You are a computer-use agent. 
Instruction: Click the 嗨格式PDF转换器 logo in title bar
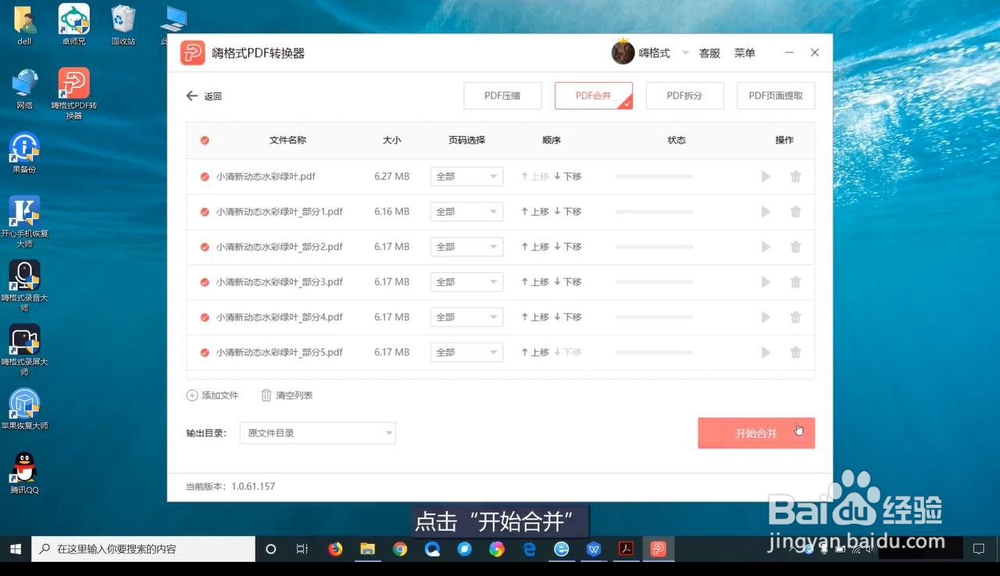pyautogui.click(x=192, y=53)
